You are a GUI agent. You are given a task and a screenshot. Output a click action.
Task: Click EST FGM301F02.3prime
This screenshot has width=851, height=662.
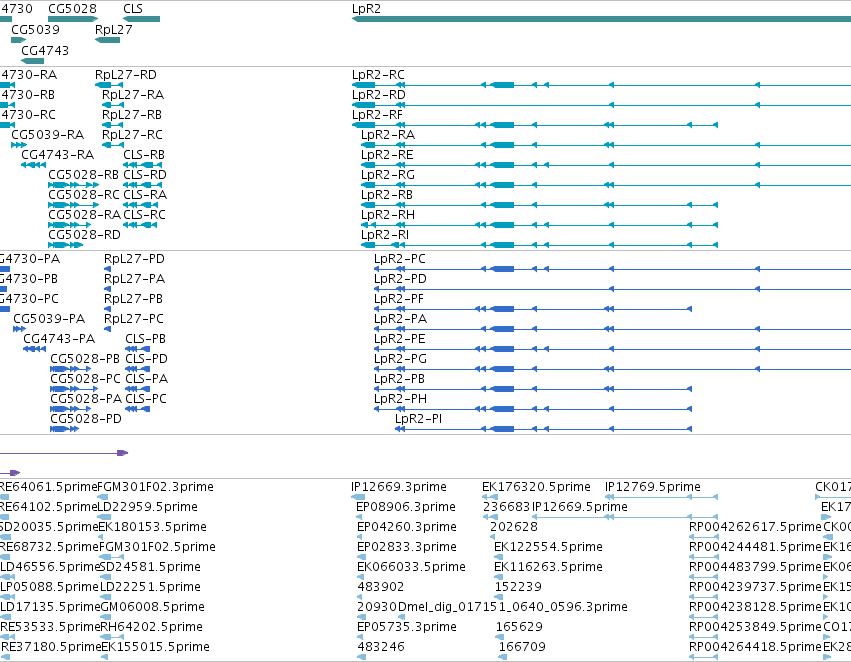155,487
